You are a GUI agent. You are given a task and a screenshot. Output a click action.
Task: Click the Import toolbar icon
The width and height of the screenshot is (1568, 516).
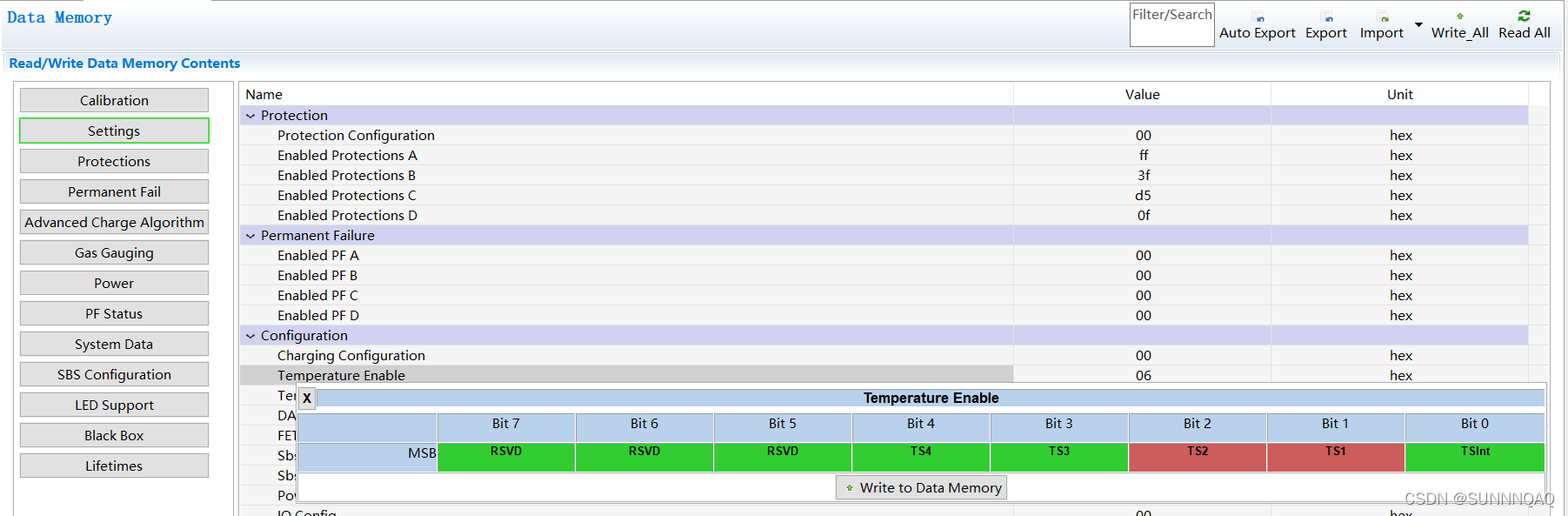click(1382, 18)
